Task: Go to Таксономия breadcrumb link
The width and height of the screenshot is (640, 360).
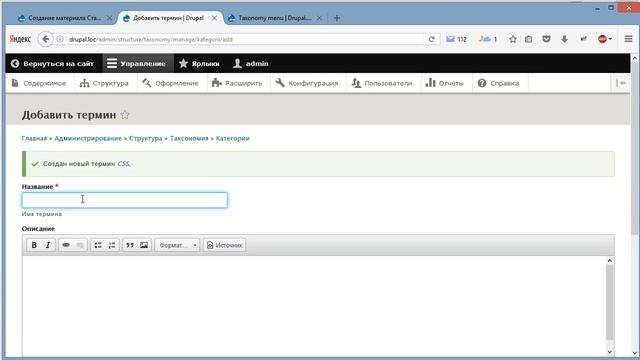Action: 189,138
